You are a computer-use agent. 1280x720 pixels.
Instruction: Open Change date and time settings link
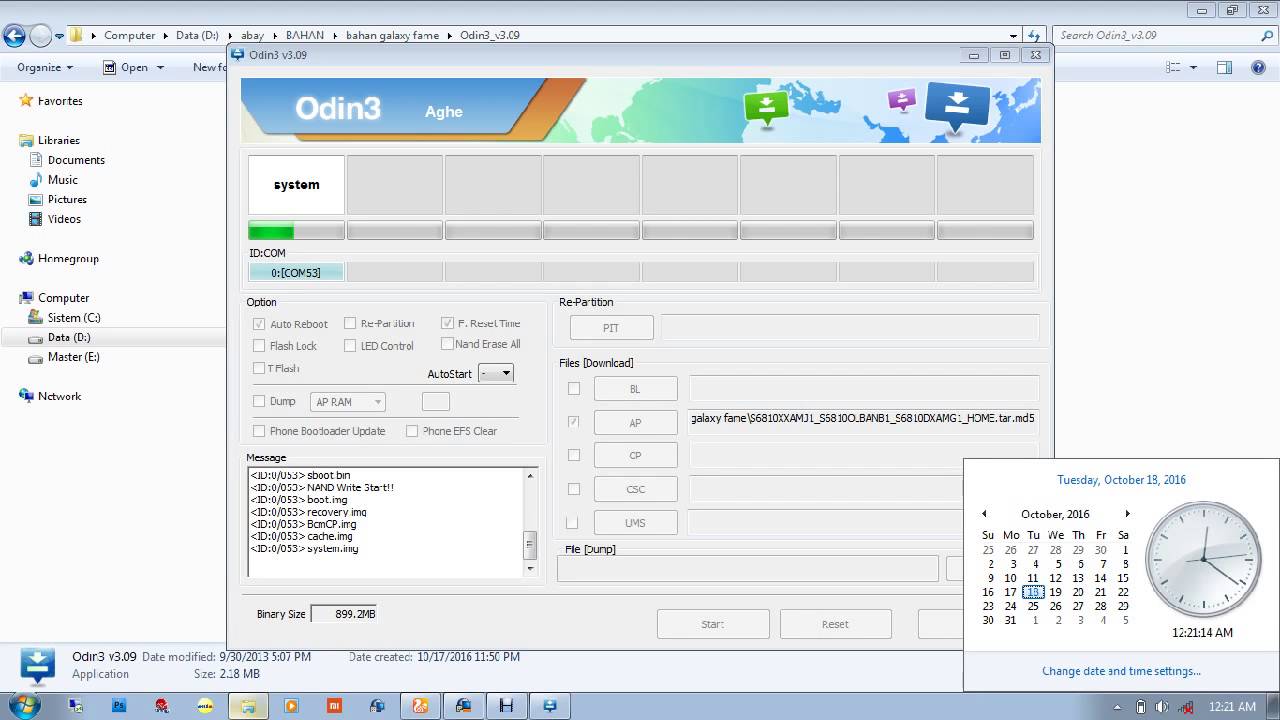tap(1121, 671)
